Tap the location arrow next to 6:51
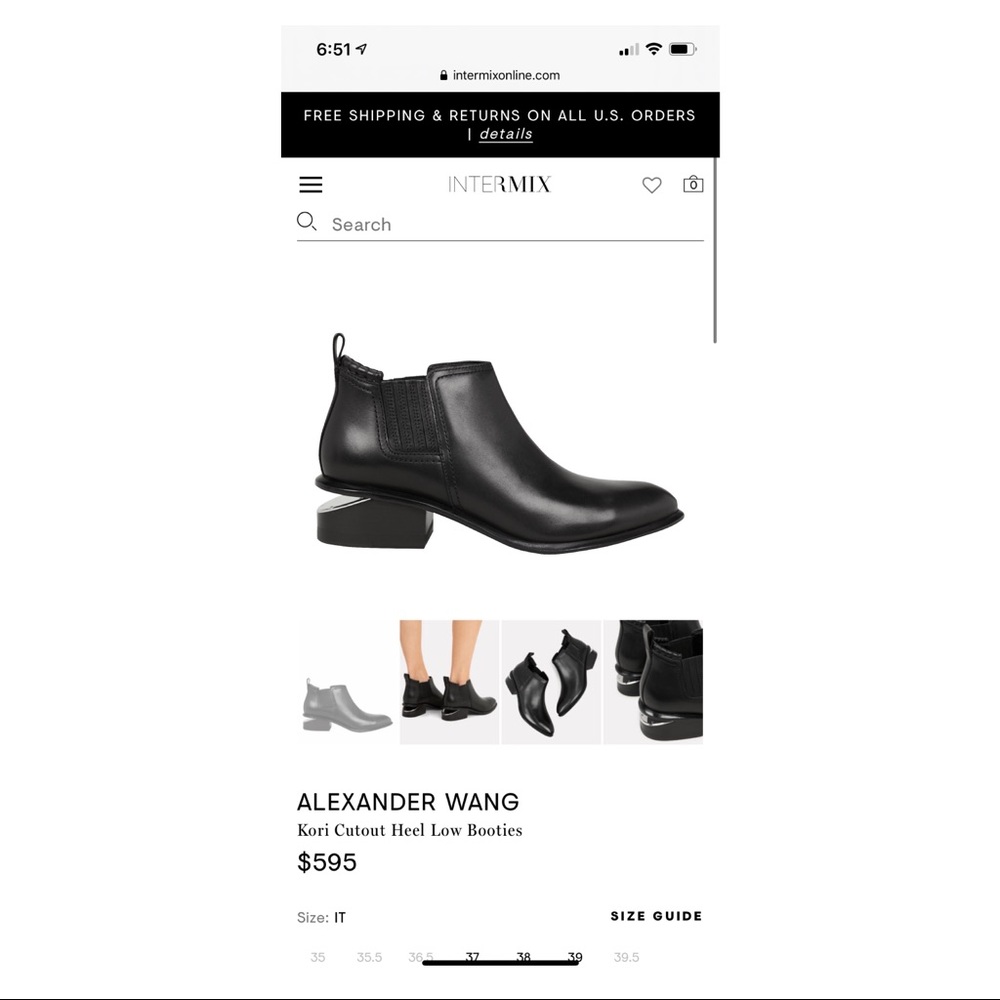This screenshot has height=1000, width=1000. pos(362,49)
